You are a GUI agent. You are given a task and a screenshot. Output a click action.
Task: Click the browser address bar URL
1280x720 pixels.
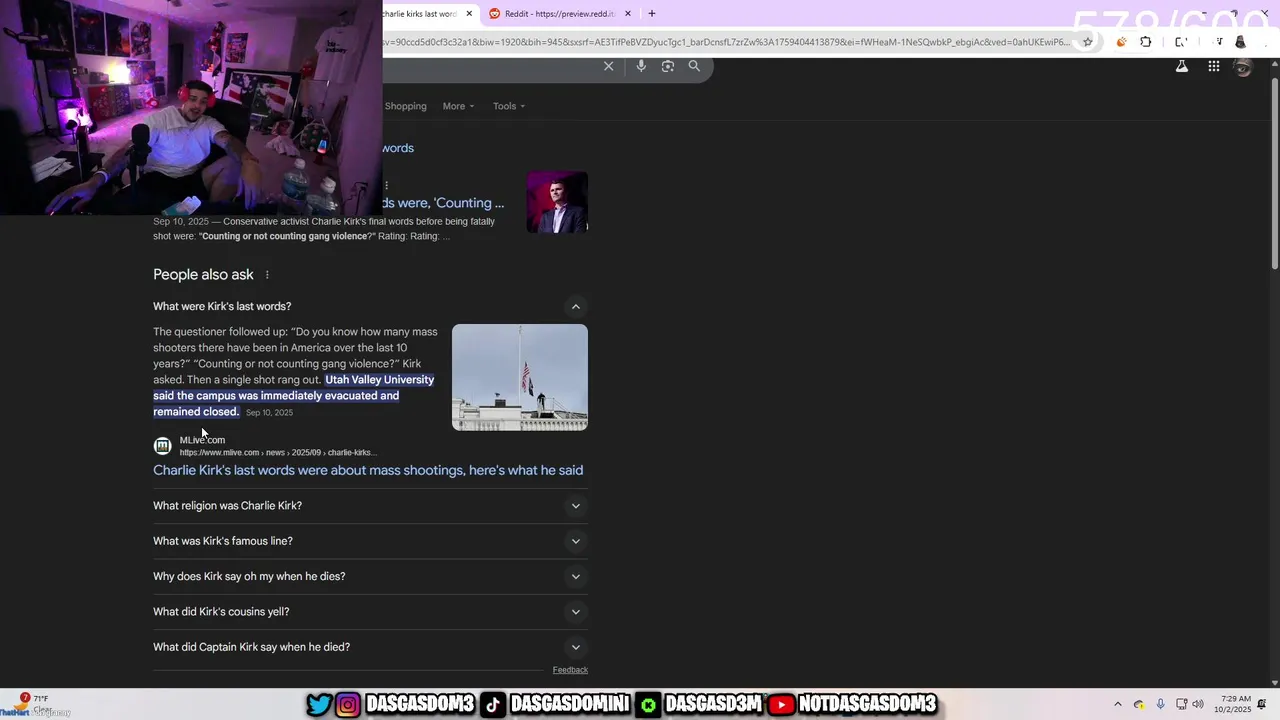coord(728,42)
